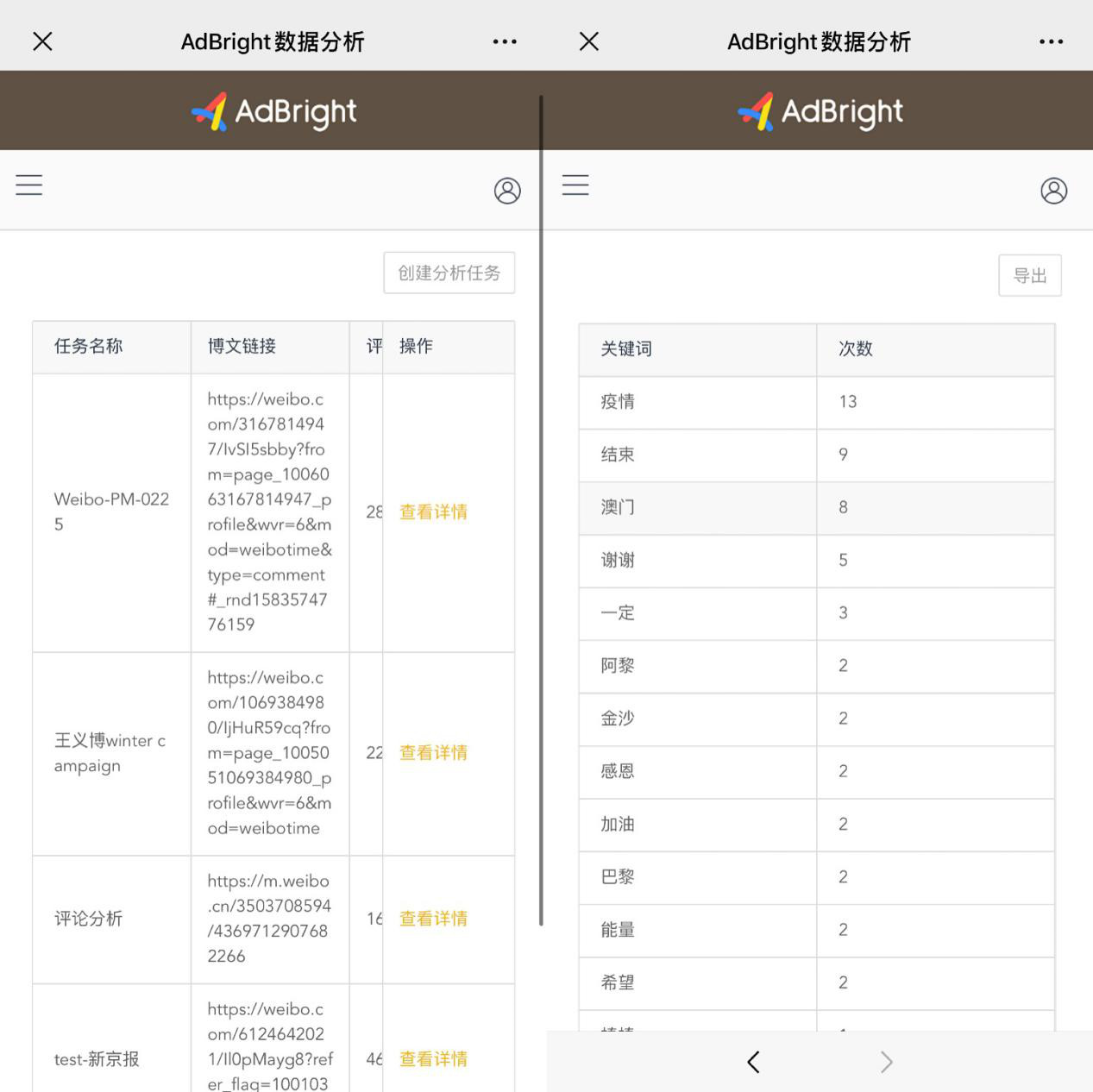Open three-dots options menu in left panel
This screenshot has height=1092, width=1093.
pyautogui.click(x=505, y=41)
